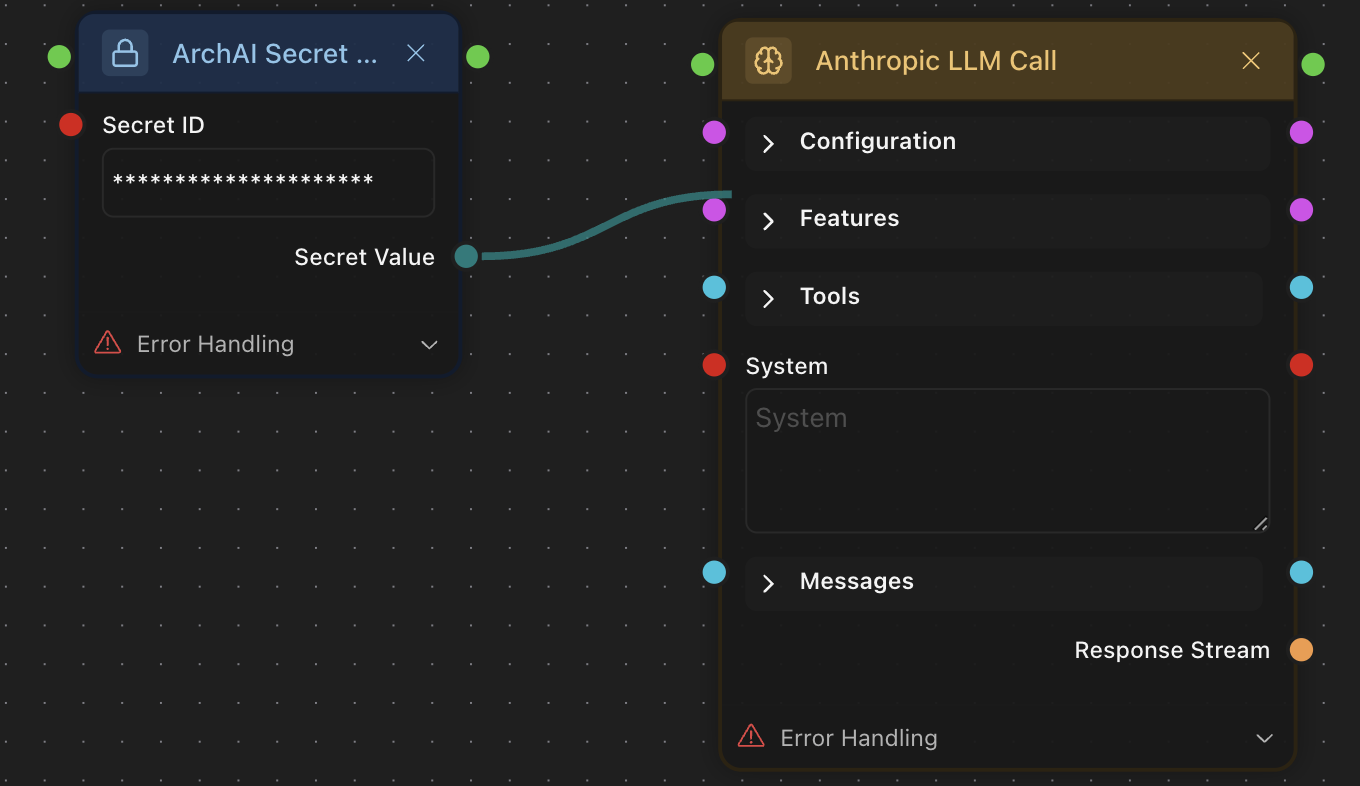
Task: Click the masked Secret ID input field
Action: (x=268, y=182)
